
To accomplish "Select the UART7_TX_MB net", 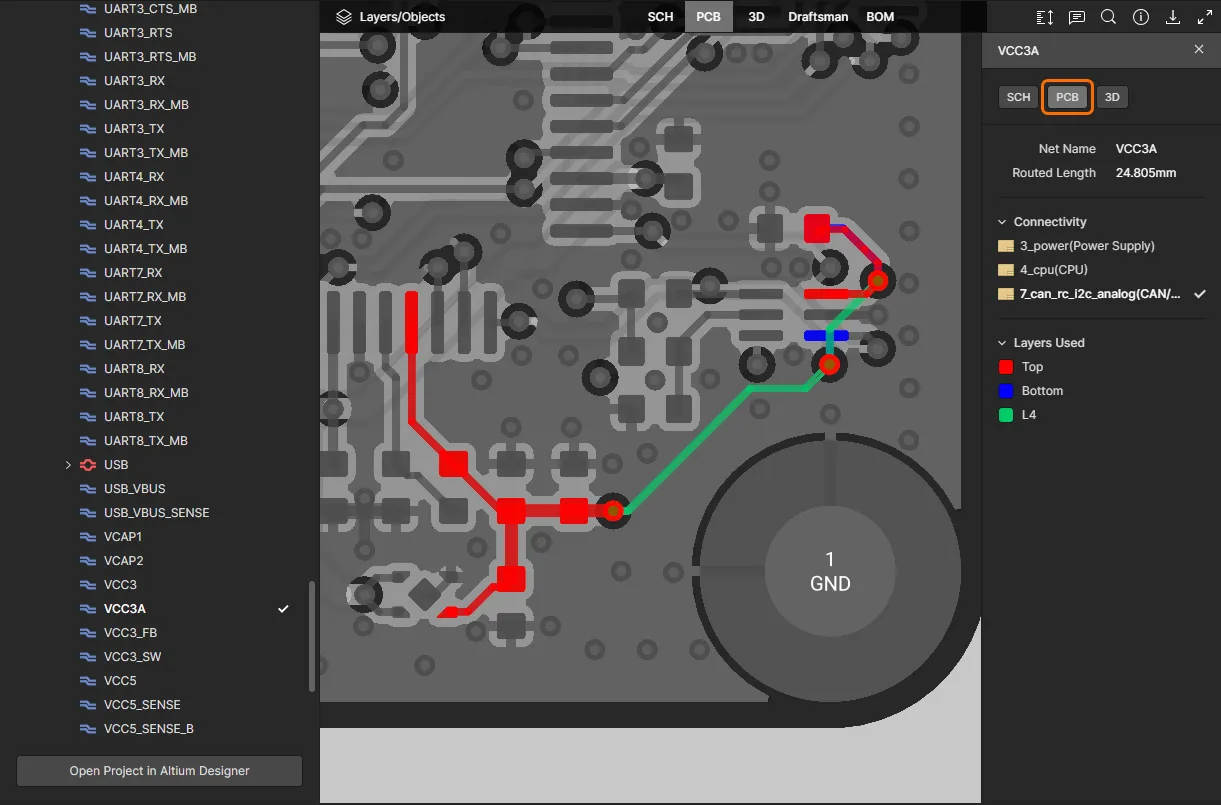I will tap(145, 345).
